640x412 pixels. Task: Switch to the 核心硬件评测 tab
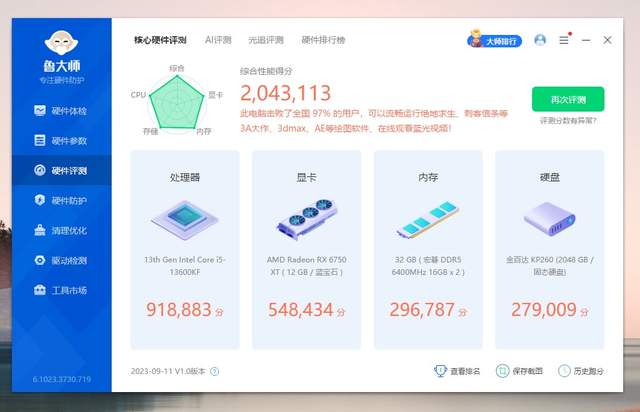(x=160, y=40)
